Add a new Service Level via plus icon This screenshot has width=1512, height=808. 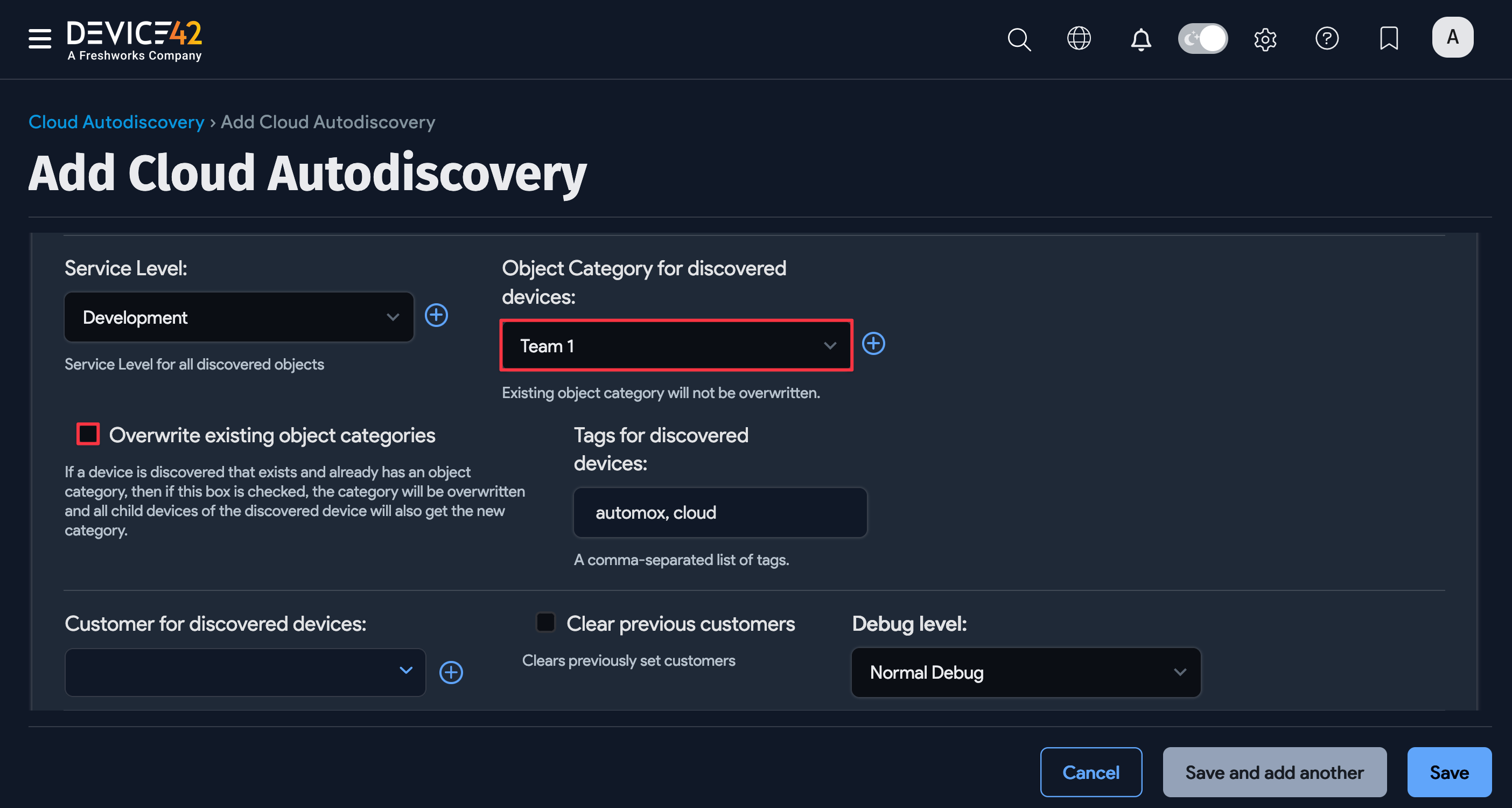436,316
